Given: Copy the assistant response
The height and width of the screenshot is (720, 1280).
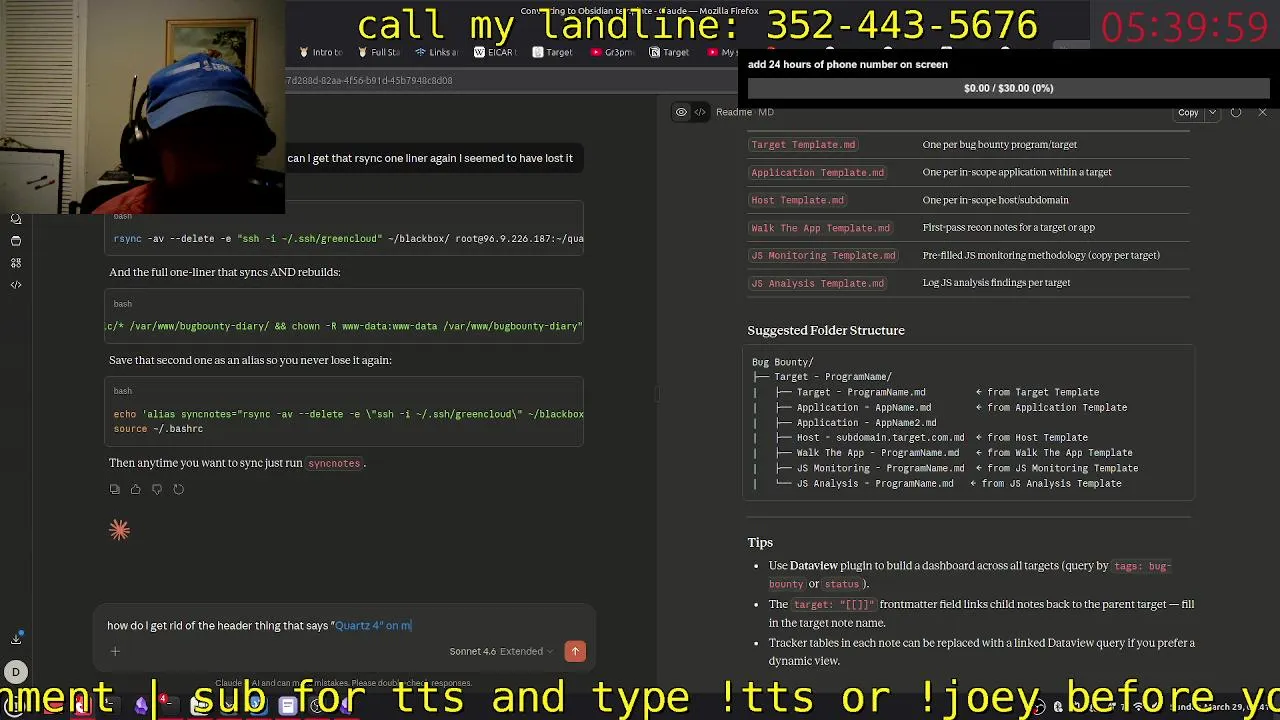Looking at the screenshot, I should (x=115, y=489).
